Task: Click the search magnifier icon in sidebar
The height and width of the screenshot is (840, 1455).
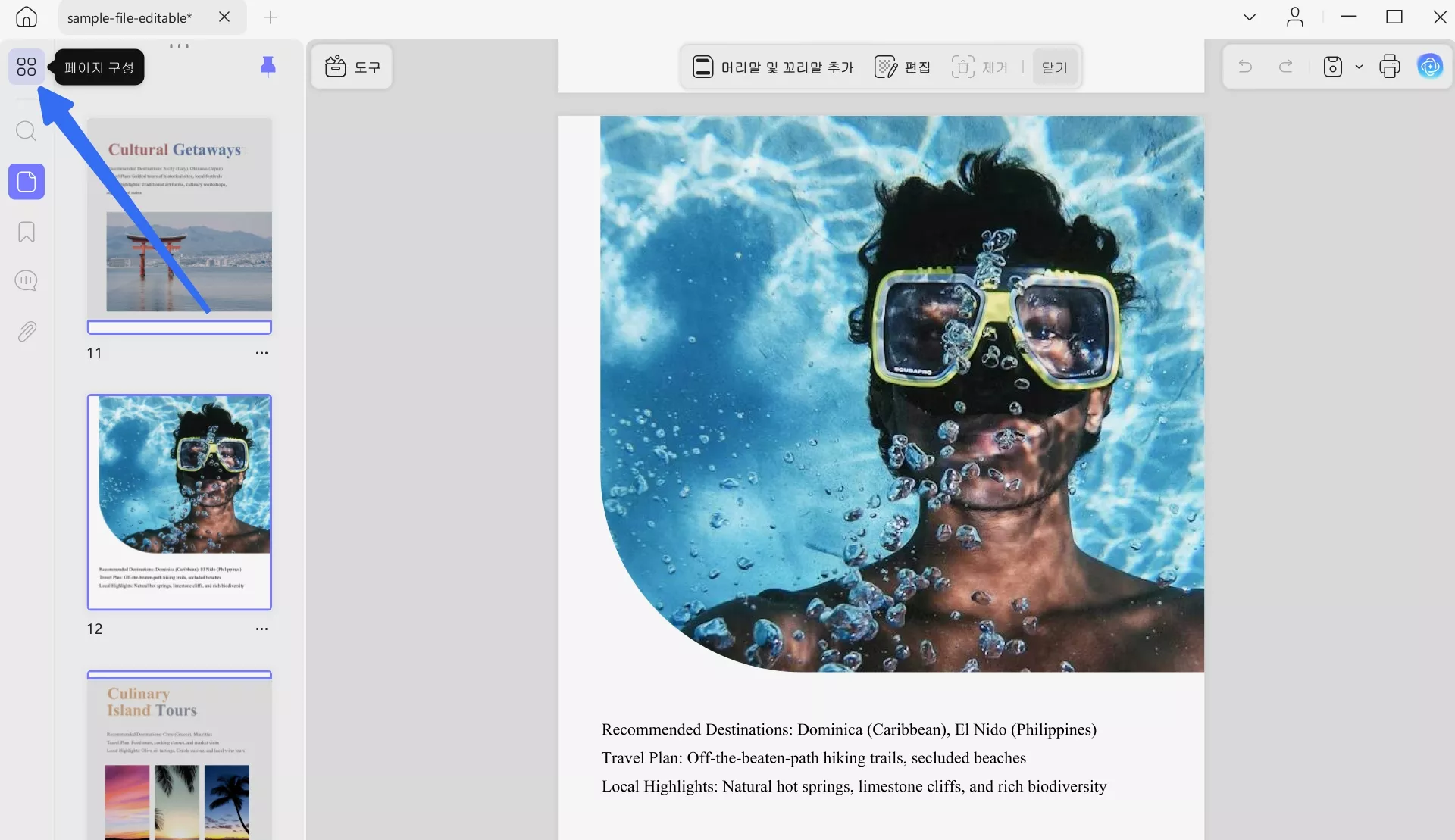Action: tap(26, 131)
